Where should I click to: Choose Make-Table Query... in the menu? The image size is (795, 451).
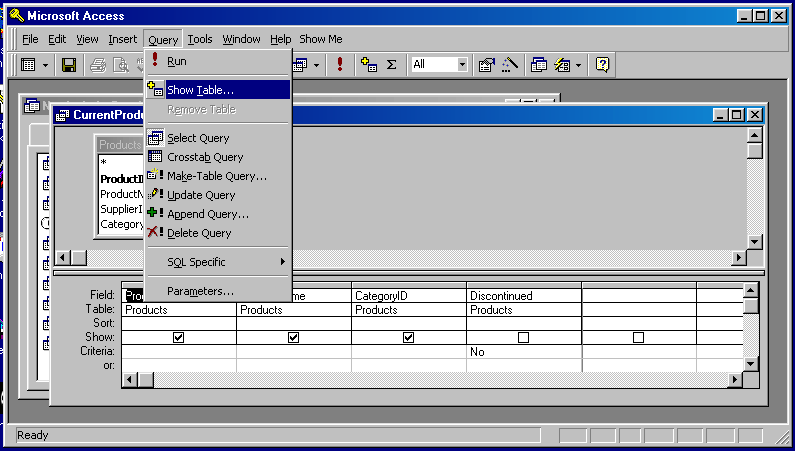(218, 176)
